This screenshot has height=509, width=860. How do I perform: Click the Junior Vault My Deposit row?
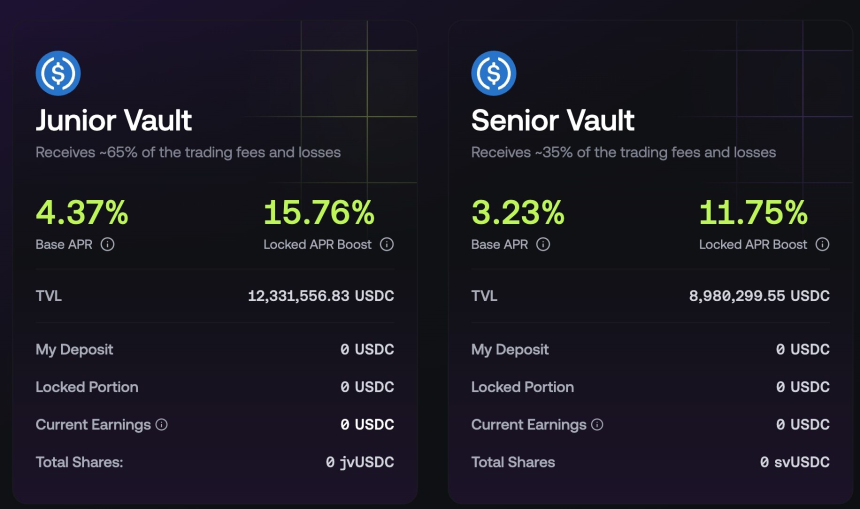click(x=215, y=349)
